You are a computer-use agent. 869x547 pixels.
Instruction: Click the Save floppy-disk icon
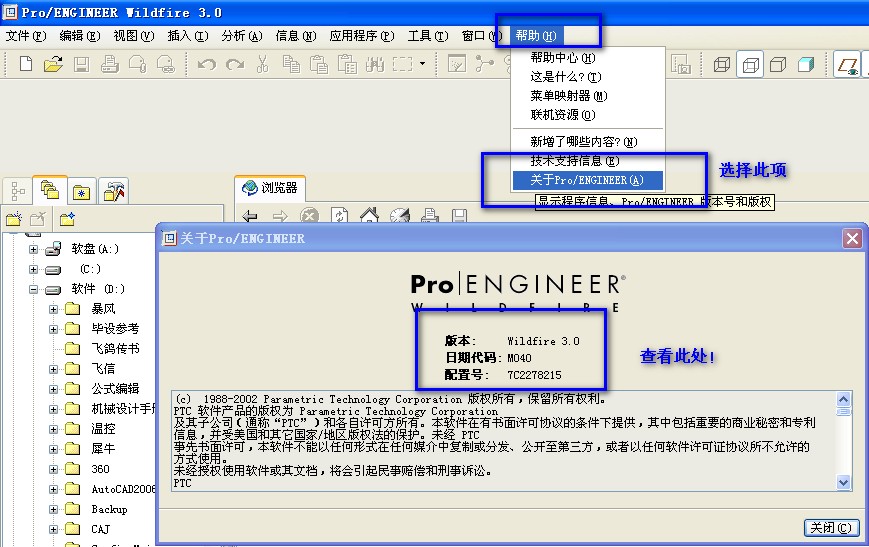[x=81, y=64]
